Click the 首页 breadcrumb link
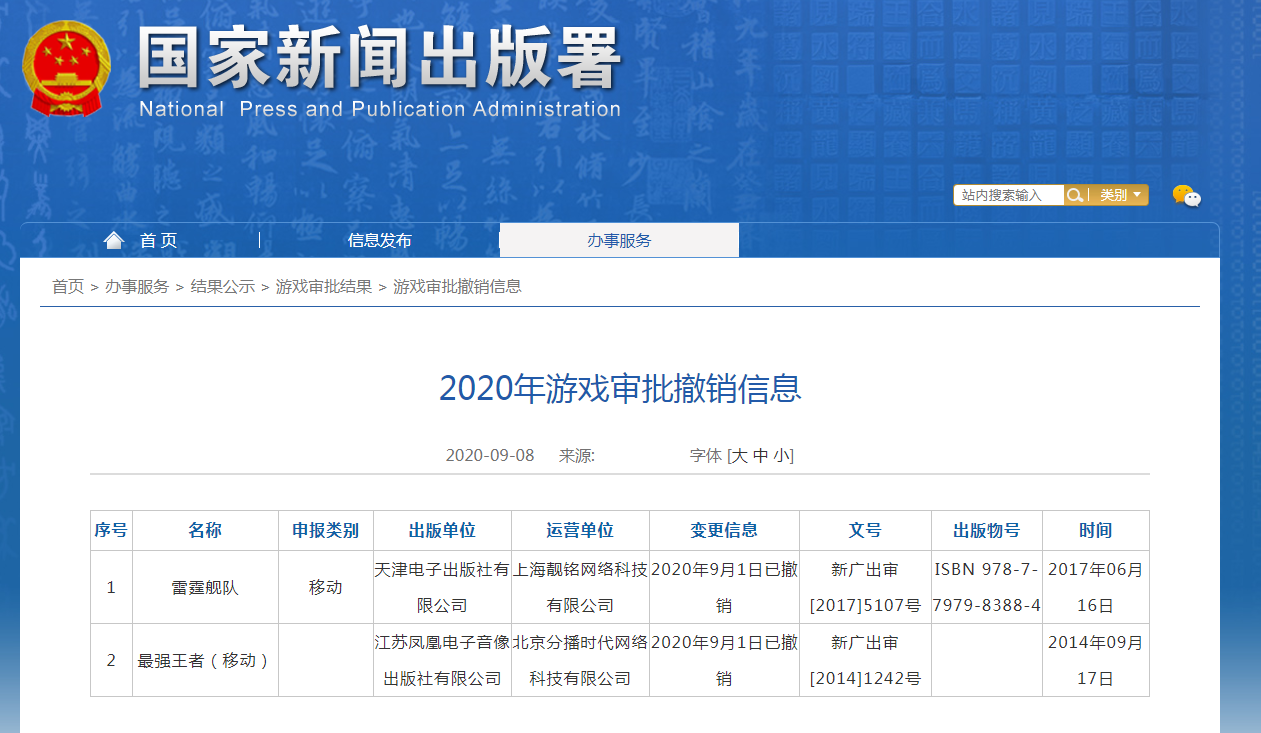The image size is (1261, 733). click(x=68, y=286)
